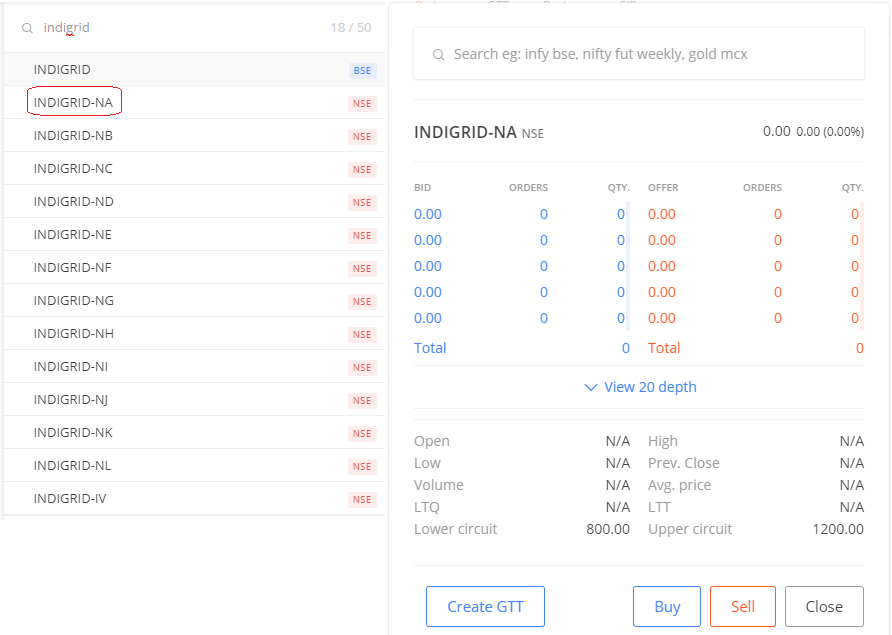Click the Volume label
This screenshot has width=892, height=635.
tap(439, 485)
